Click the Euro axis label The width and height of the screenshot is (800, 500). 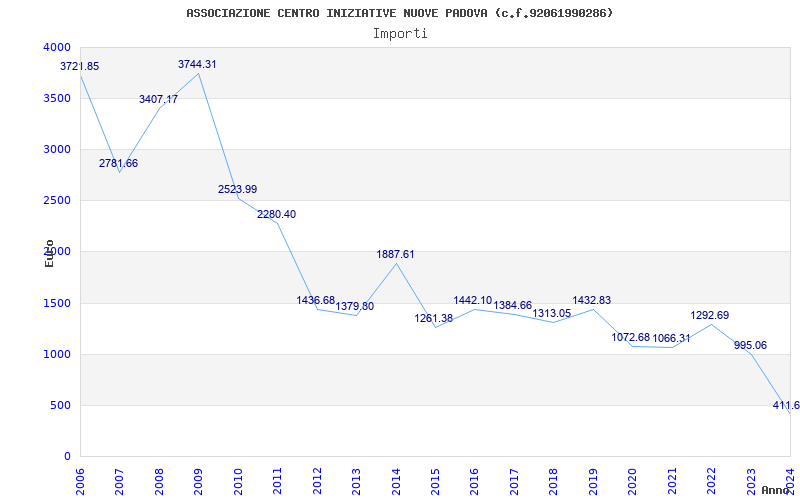49,253
